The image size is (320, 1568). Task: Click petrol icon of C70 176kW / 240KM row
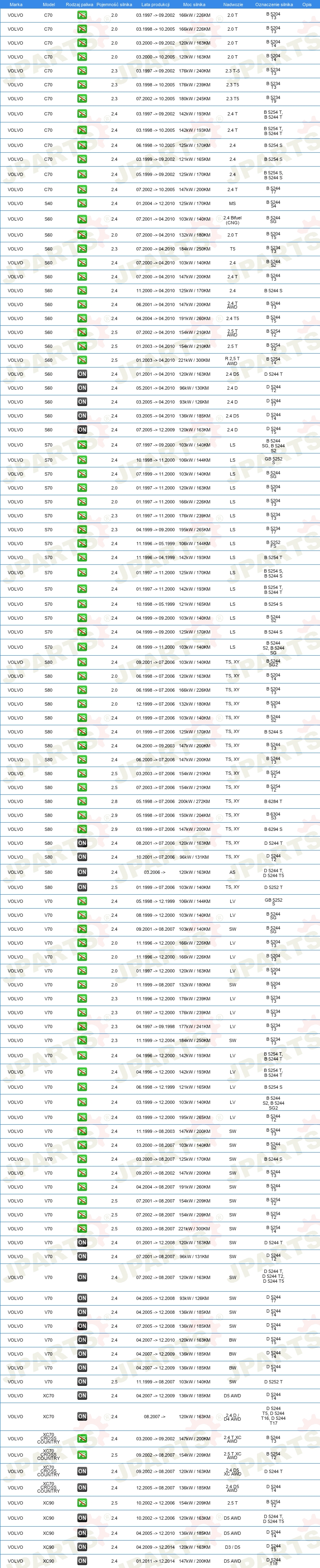point(82,71)
